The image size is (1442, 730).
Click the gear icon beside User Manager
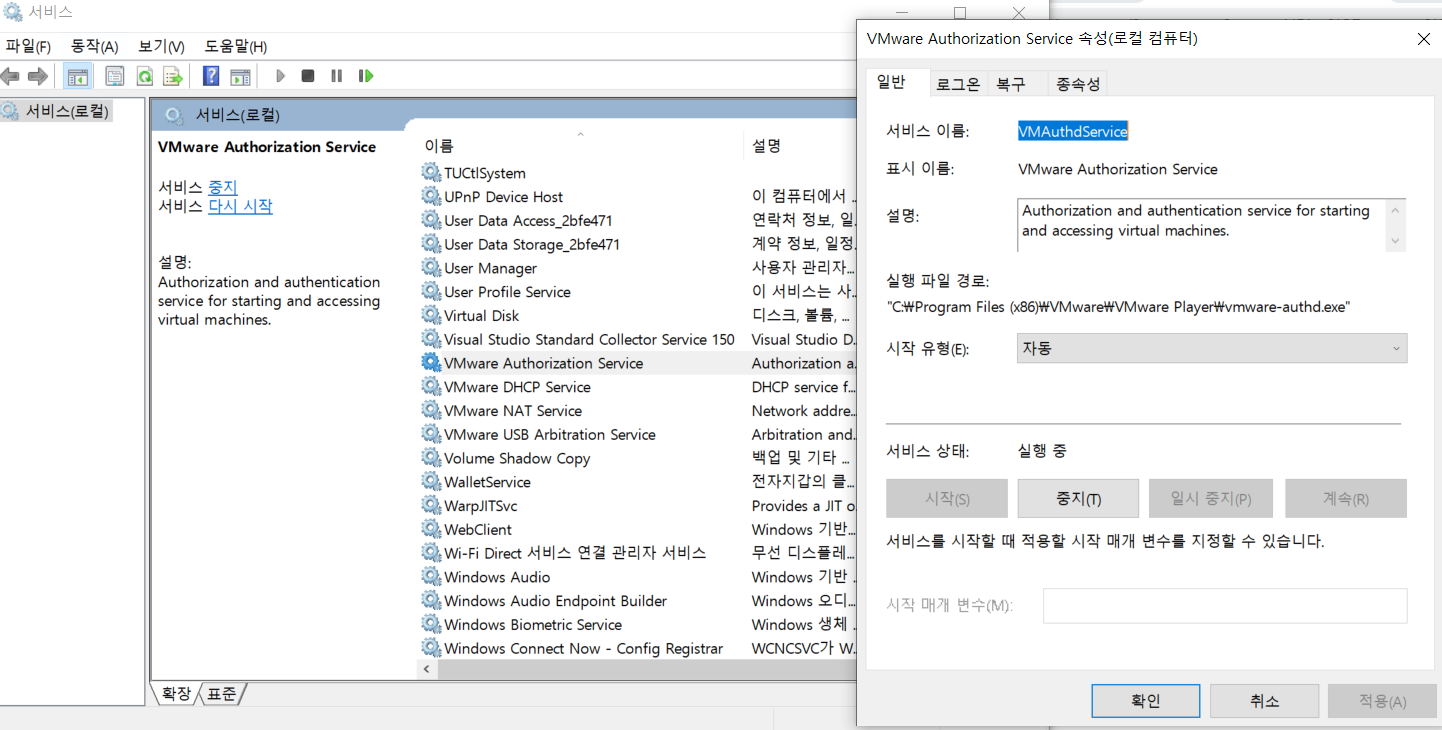(x=431, y=267)
